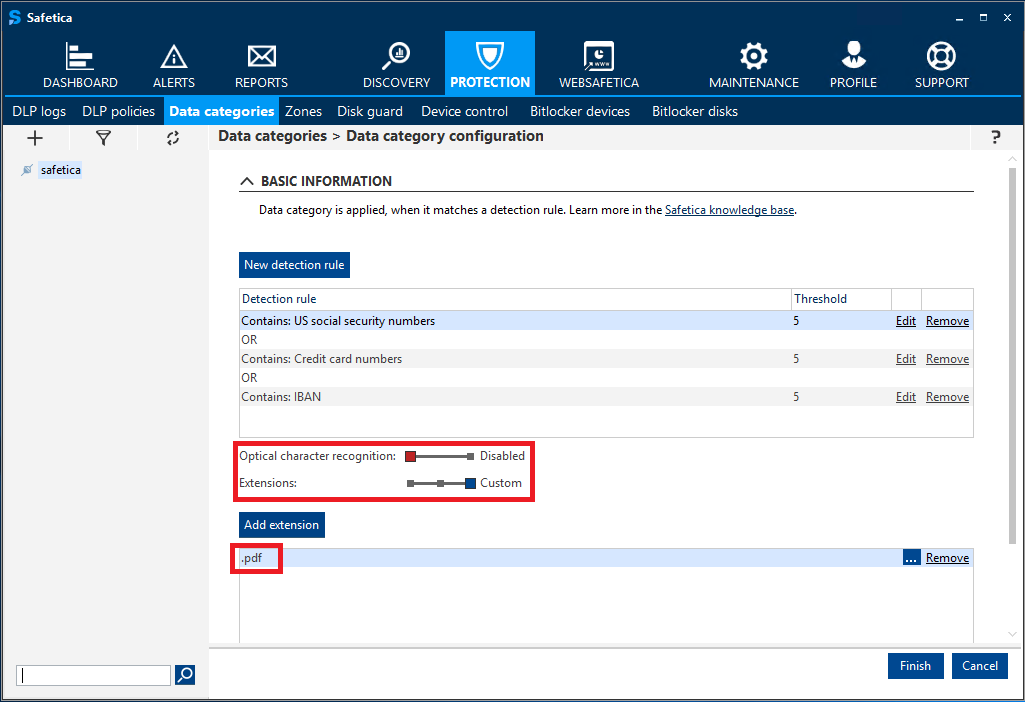Switch to the Disk guard tab
The image size is (1025, 702).
pos(370,111)
